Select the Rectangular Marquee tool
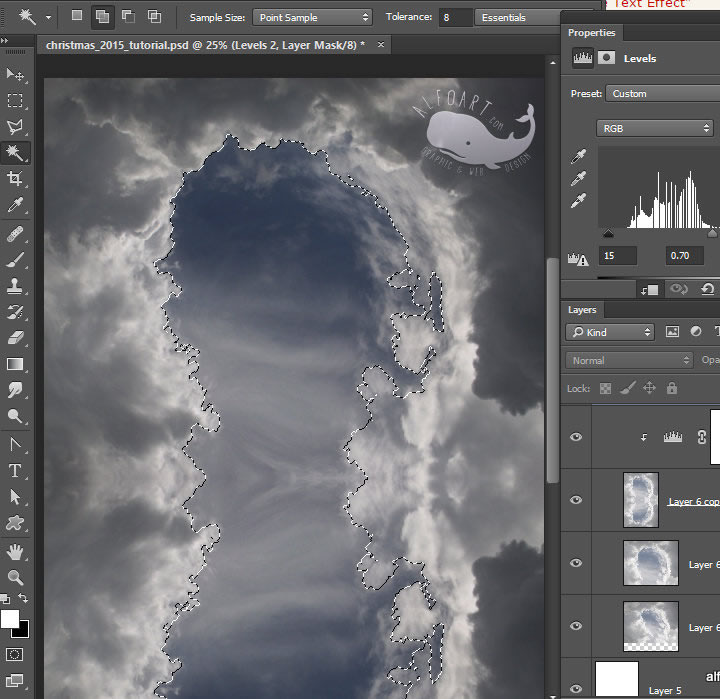The image size is (720, 699). [15, 101]
